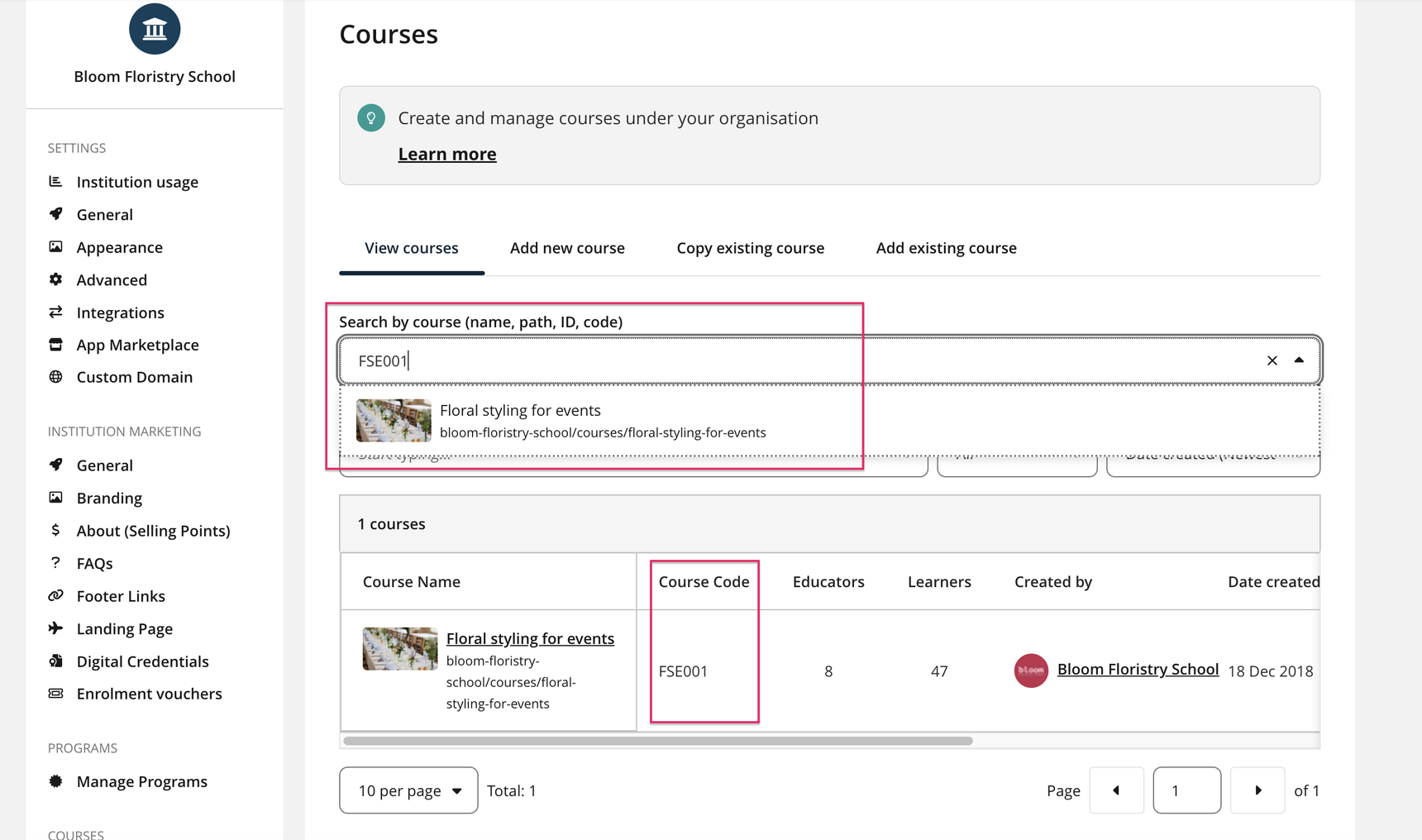Screen dimensions: 1422x840
Task: Click the Floral styling course thumbnail in table
Action: pos(400,648)
